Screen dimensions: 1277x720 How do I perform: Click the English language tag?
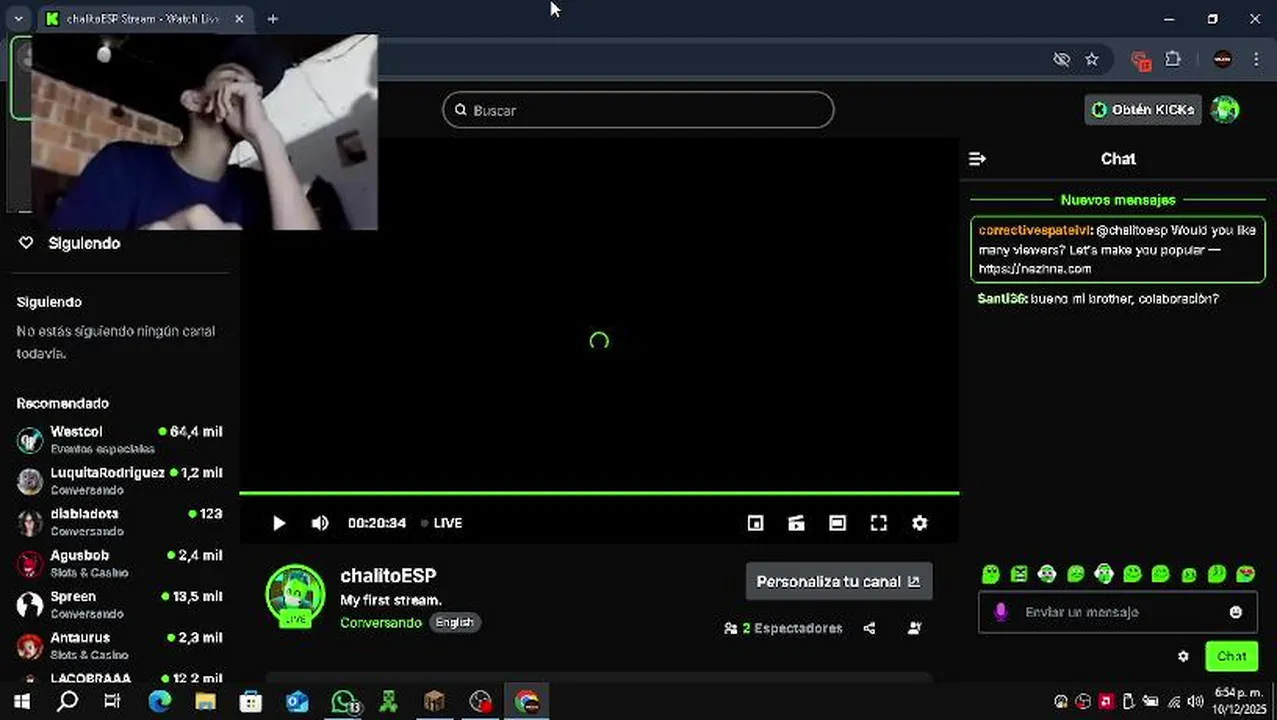(x=455, y=622)
